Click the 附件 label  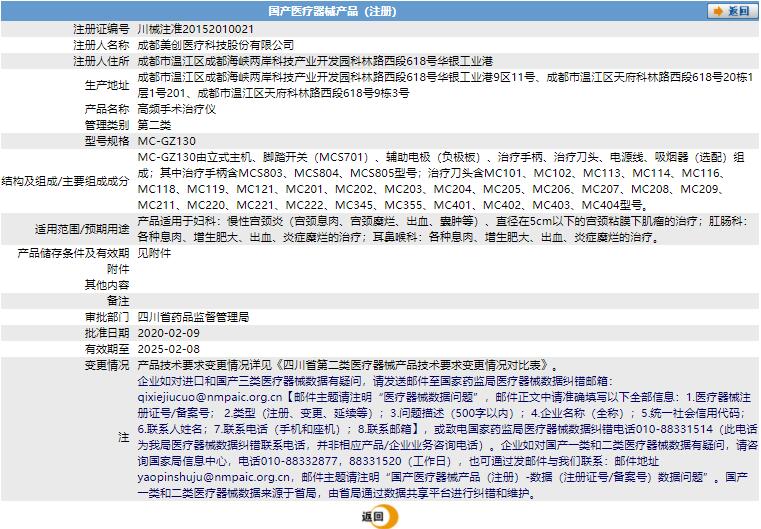[x=118, y=269]
